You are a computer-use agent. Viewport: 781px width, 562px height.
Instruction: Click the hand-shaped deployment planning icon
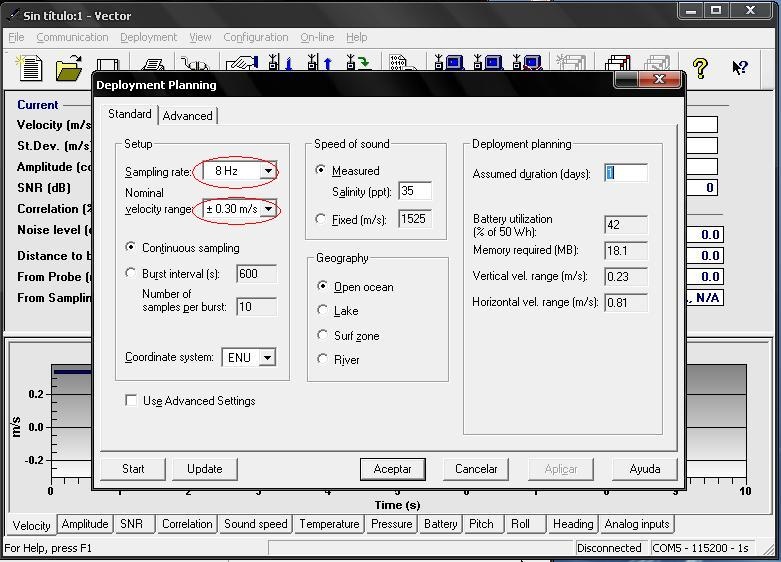click(242, 64)
